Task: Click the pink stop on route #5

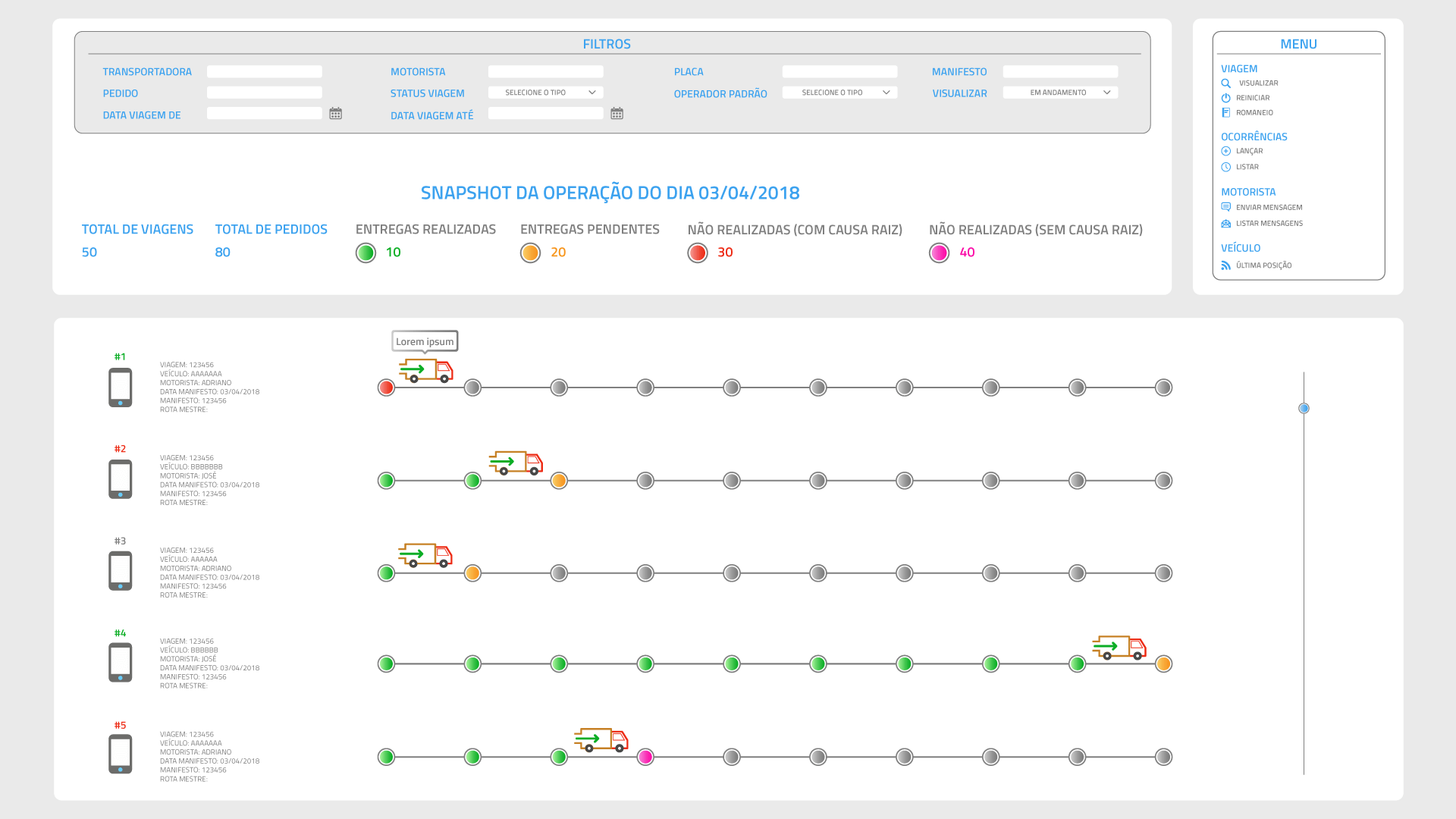Action: (x=645, y=757)
